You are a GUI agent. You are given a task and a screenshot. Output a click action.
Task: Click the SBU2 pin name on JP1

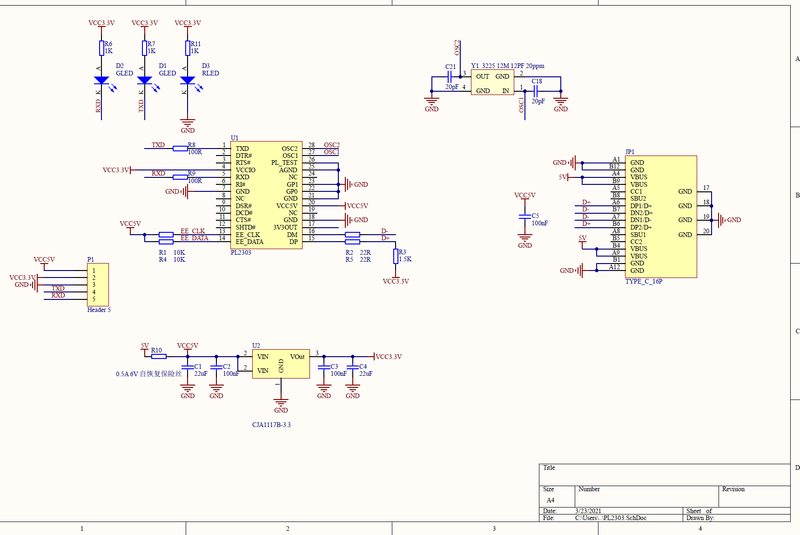638,198
